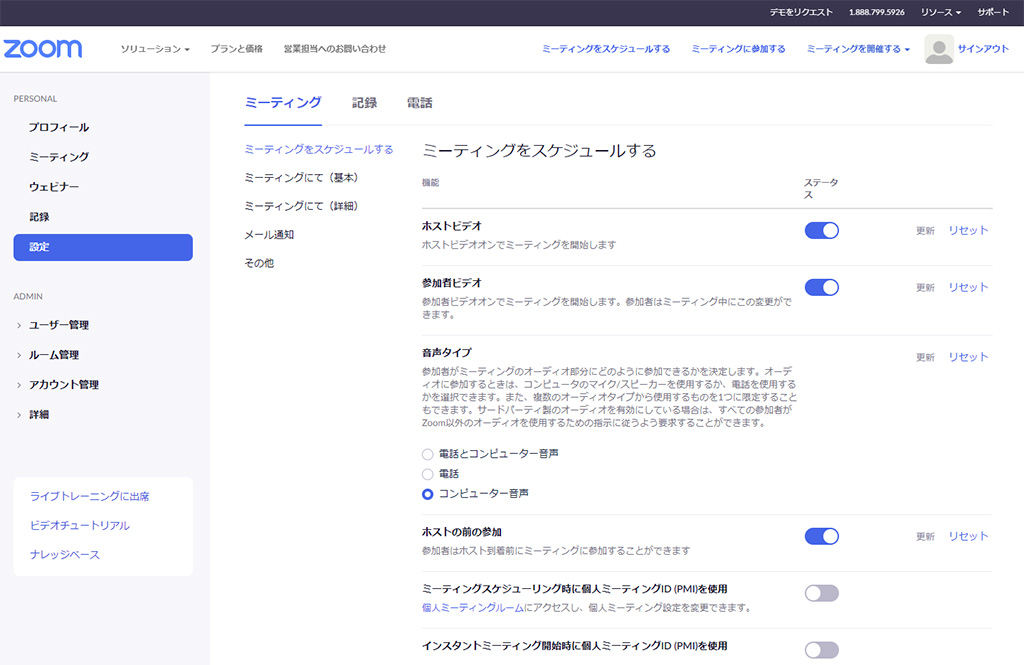Open the ソリューション dropdown menu
1024x665 pixels.
(x=155, y=49)
